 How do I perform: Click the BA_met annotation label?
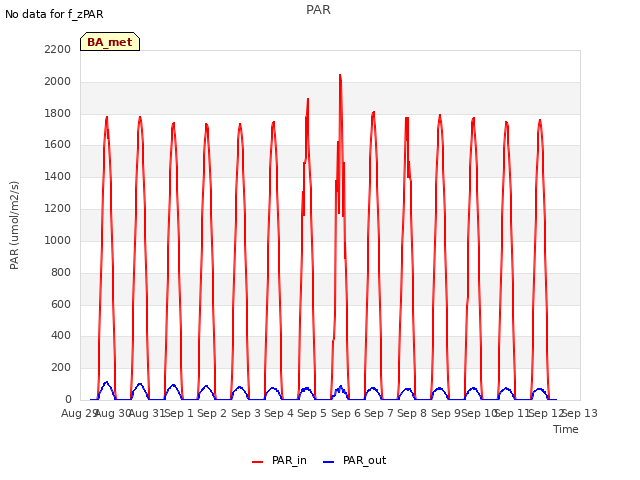pos(110,42)
